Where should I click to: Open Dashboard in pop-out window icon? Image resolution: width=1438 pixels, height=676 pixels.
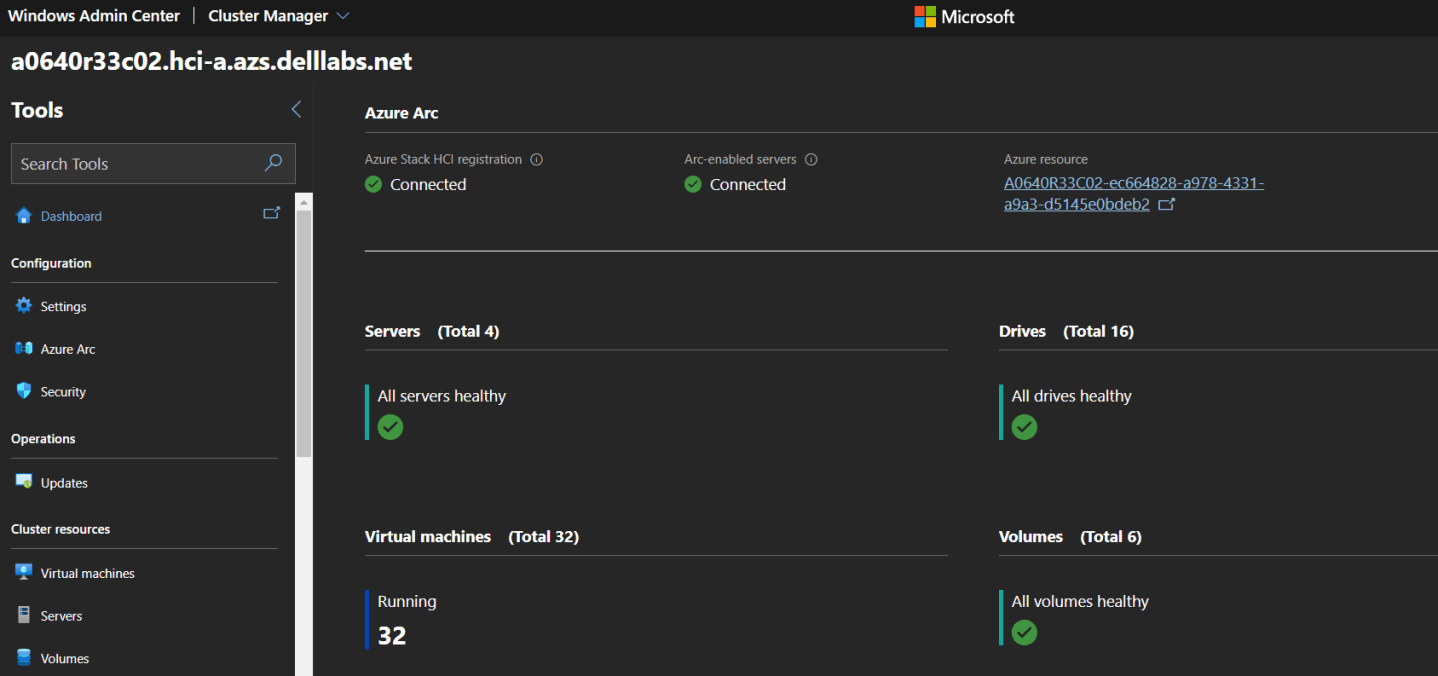pyautogui.click(x=271, y=213)
